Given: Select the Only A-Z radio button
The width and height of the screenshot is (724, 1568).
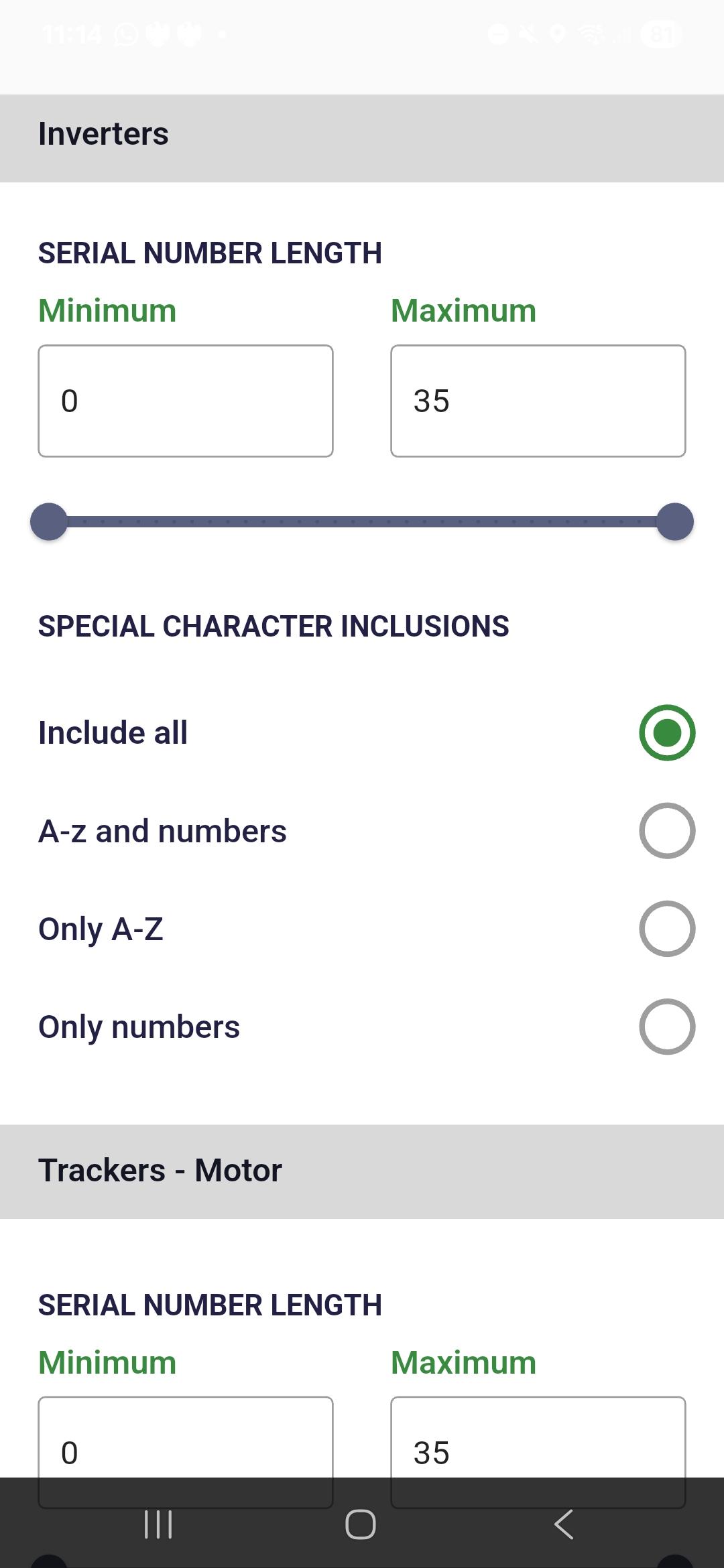Looking at the screenshot, I should pos(666,929).
